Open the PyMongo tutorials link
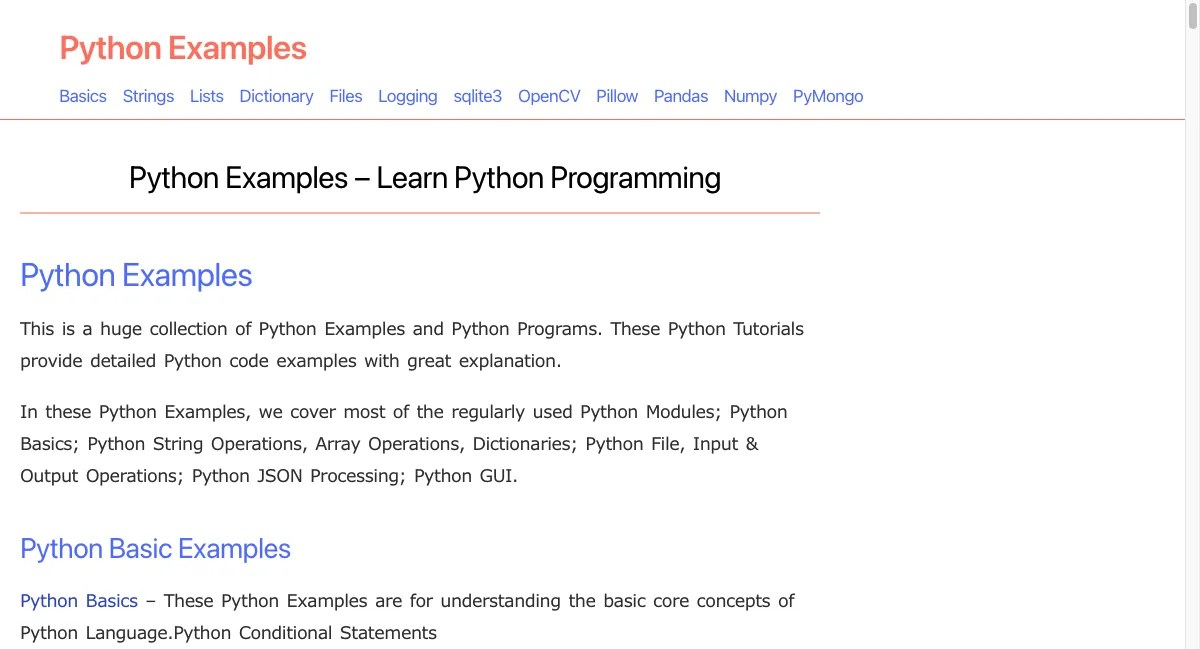The height and width of the screenshot is (649, 1200). 828,96
